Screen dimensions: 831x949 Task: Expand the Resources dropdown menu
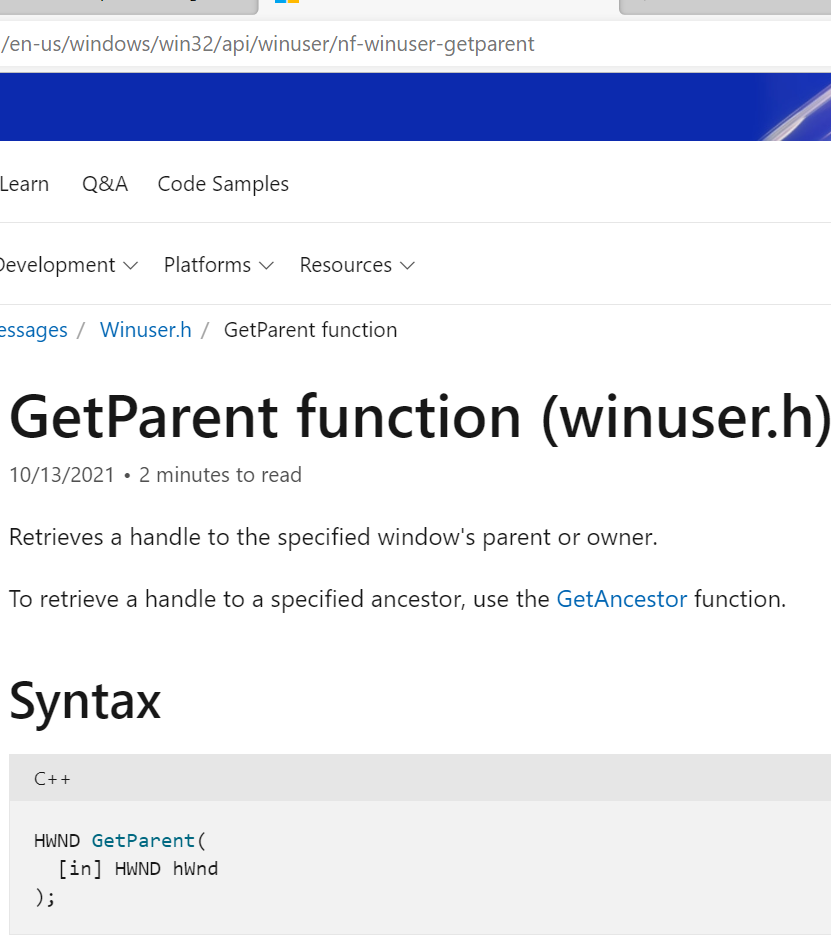[356, 265]
